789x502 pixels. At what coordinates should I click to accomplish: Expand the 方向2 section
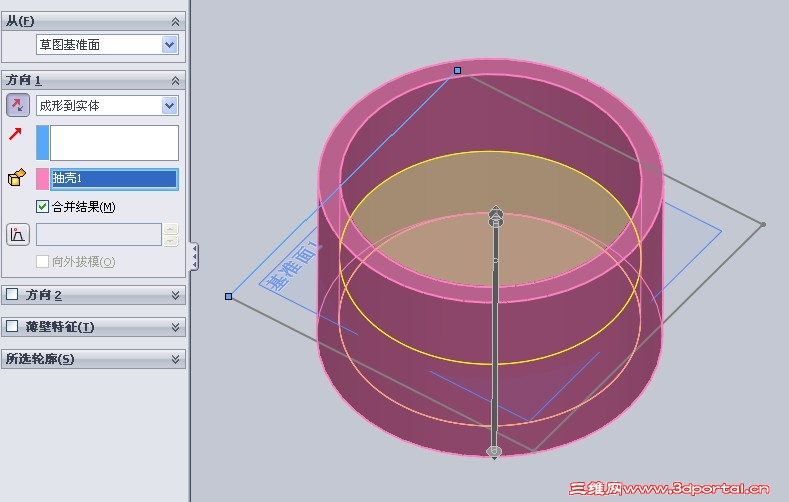pos(175,295)
